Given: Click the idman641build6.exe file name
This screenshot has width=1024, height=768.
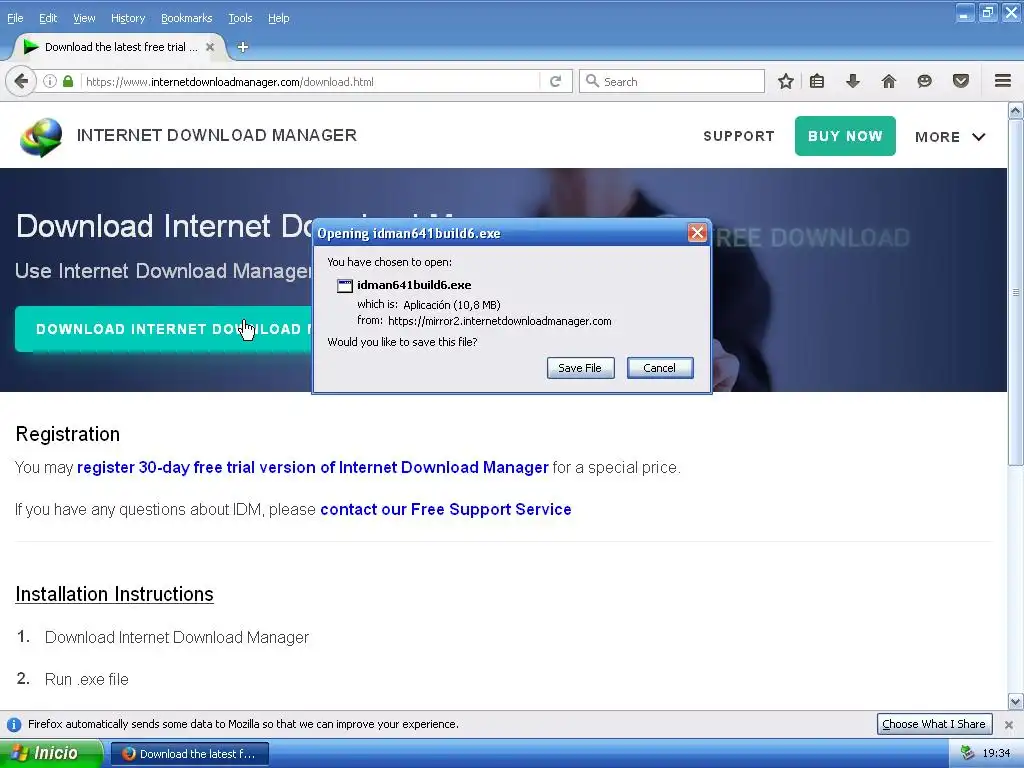Looking at the screenshot, I should 414,285.
